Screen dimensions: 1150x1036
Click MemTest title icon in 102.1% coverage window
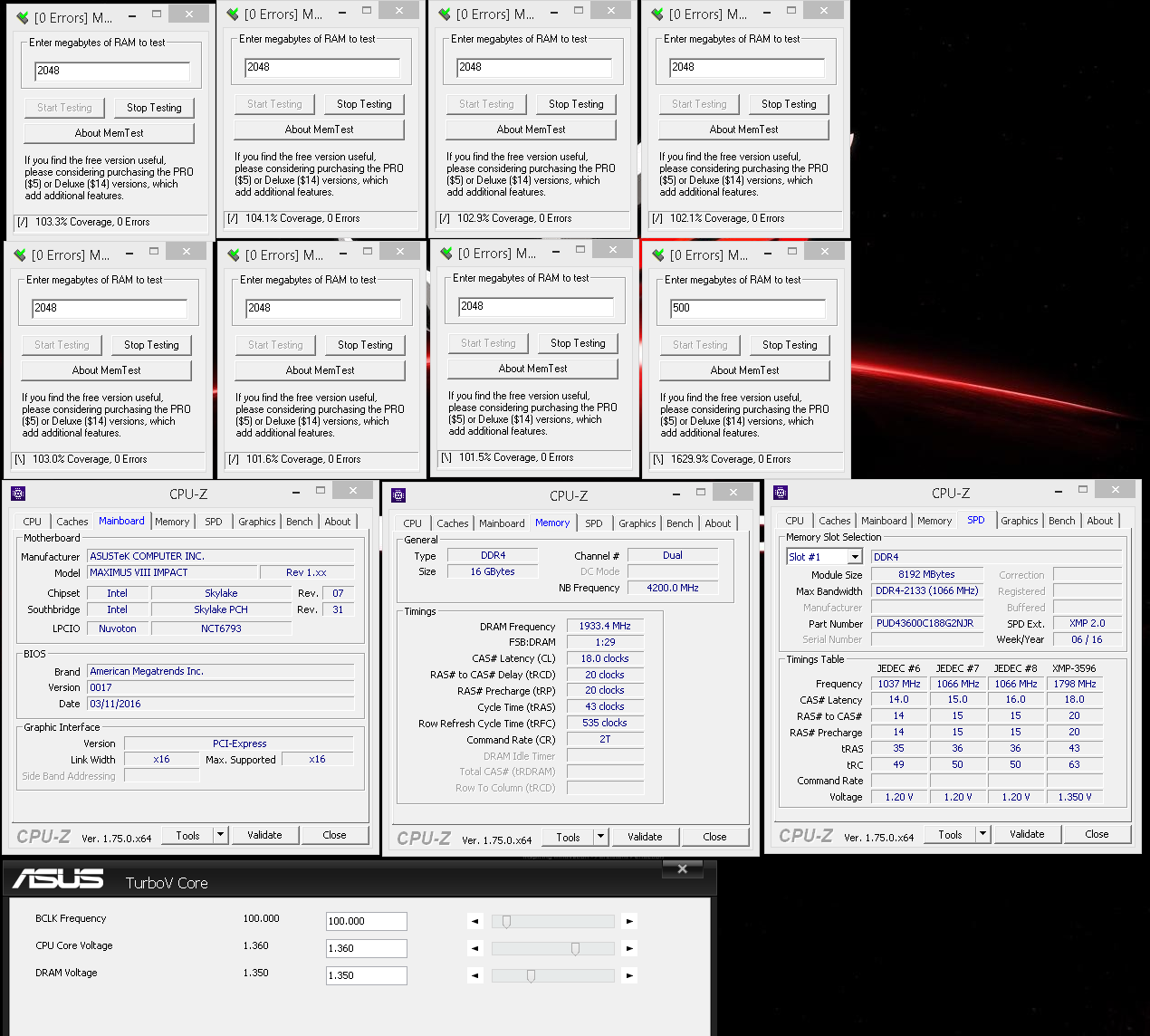pyautogui.click(x=657, y=14)
